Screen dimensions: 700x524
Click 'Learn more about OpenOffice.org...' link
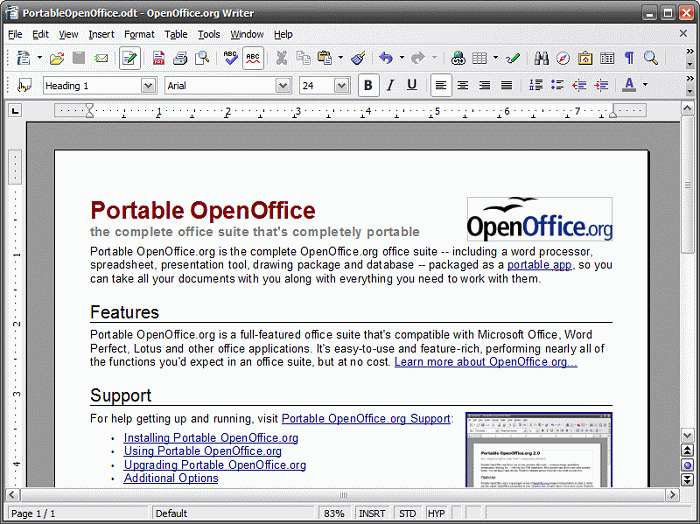[486, 362]
